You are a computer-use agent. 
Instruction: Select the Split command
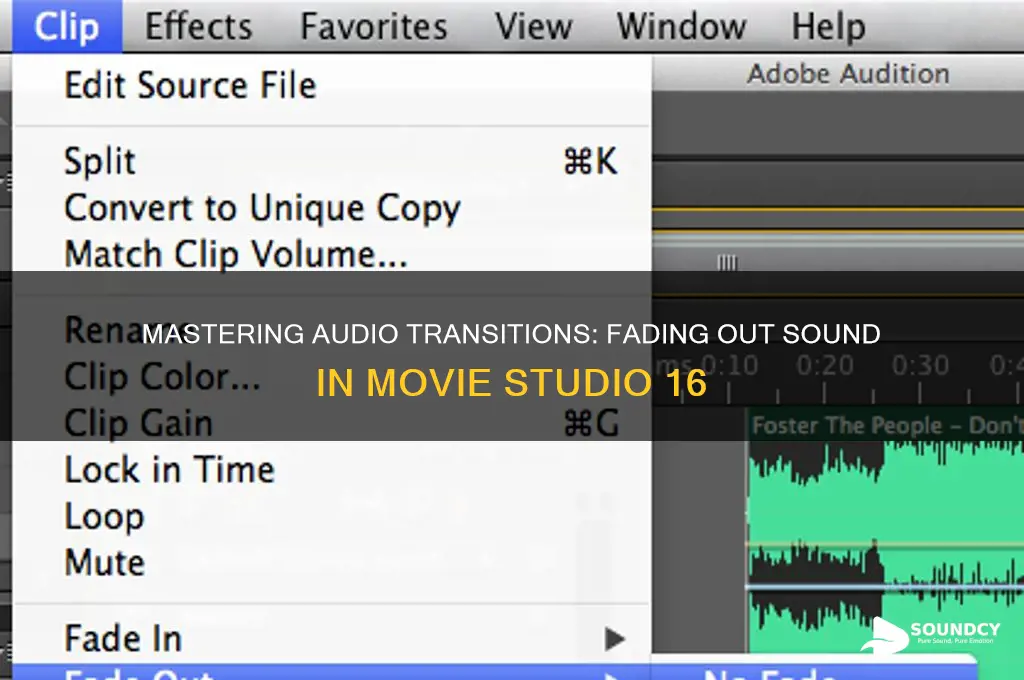pos(332,161)
